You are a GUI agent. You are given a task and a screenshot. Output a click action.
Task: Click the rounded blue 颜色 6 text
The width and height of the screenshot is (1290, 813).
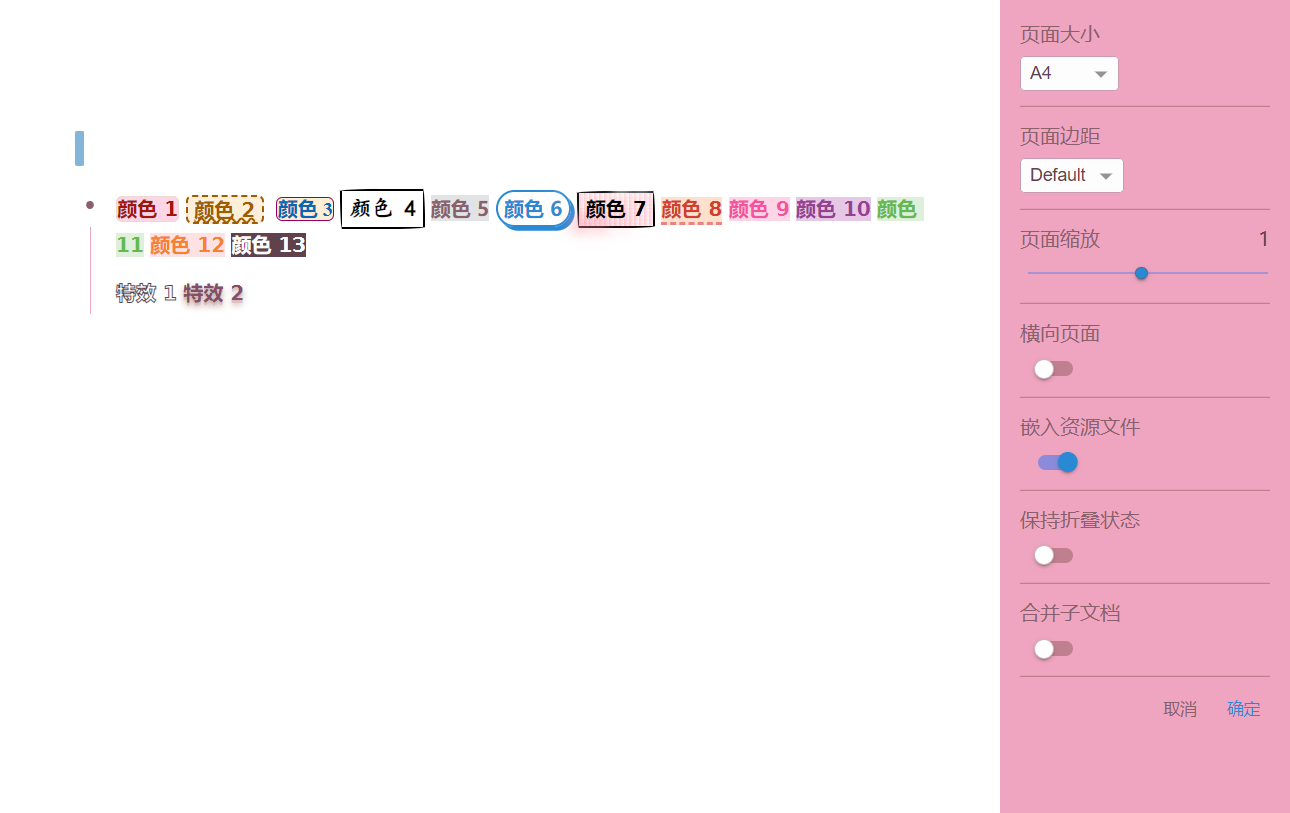(534, 209)
